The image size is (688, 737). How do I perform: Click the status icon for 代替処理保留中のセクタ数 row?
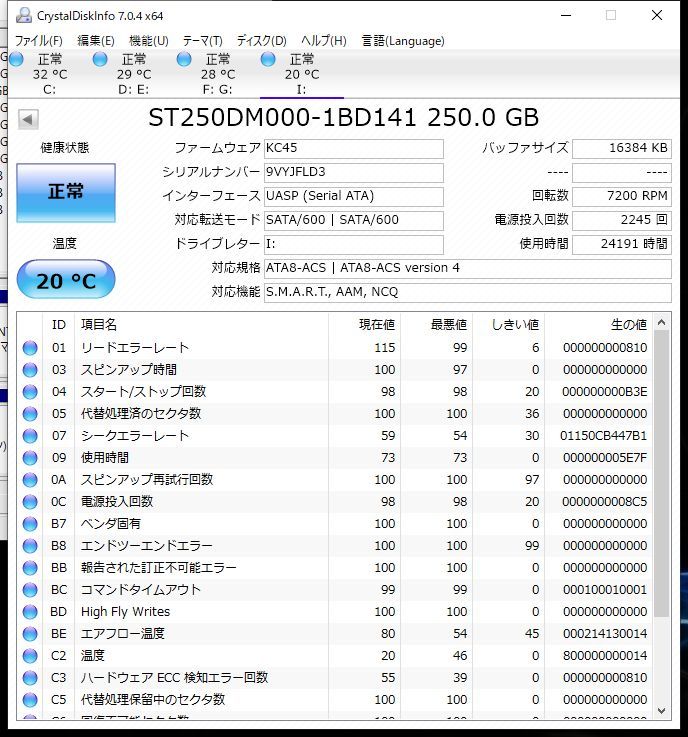point(30,700)
